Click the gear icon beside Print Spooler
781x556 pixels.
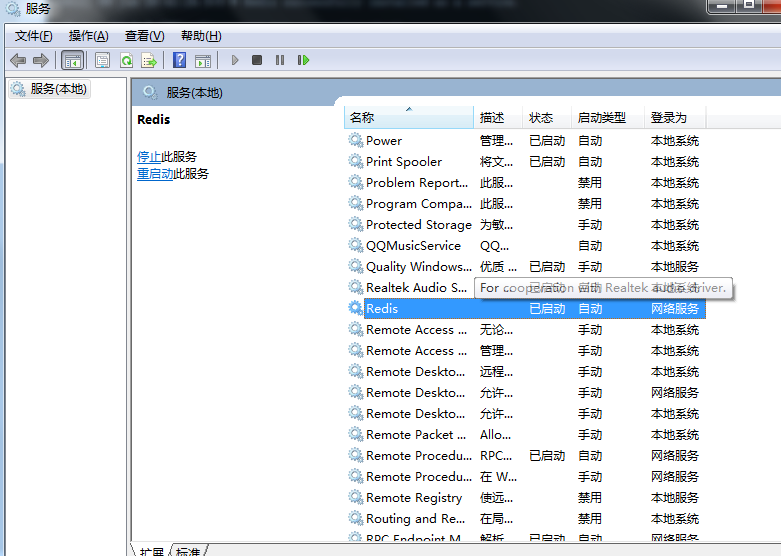[356, 161]
